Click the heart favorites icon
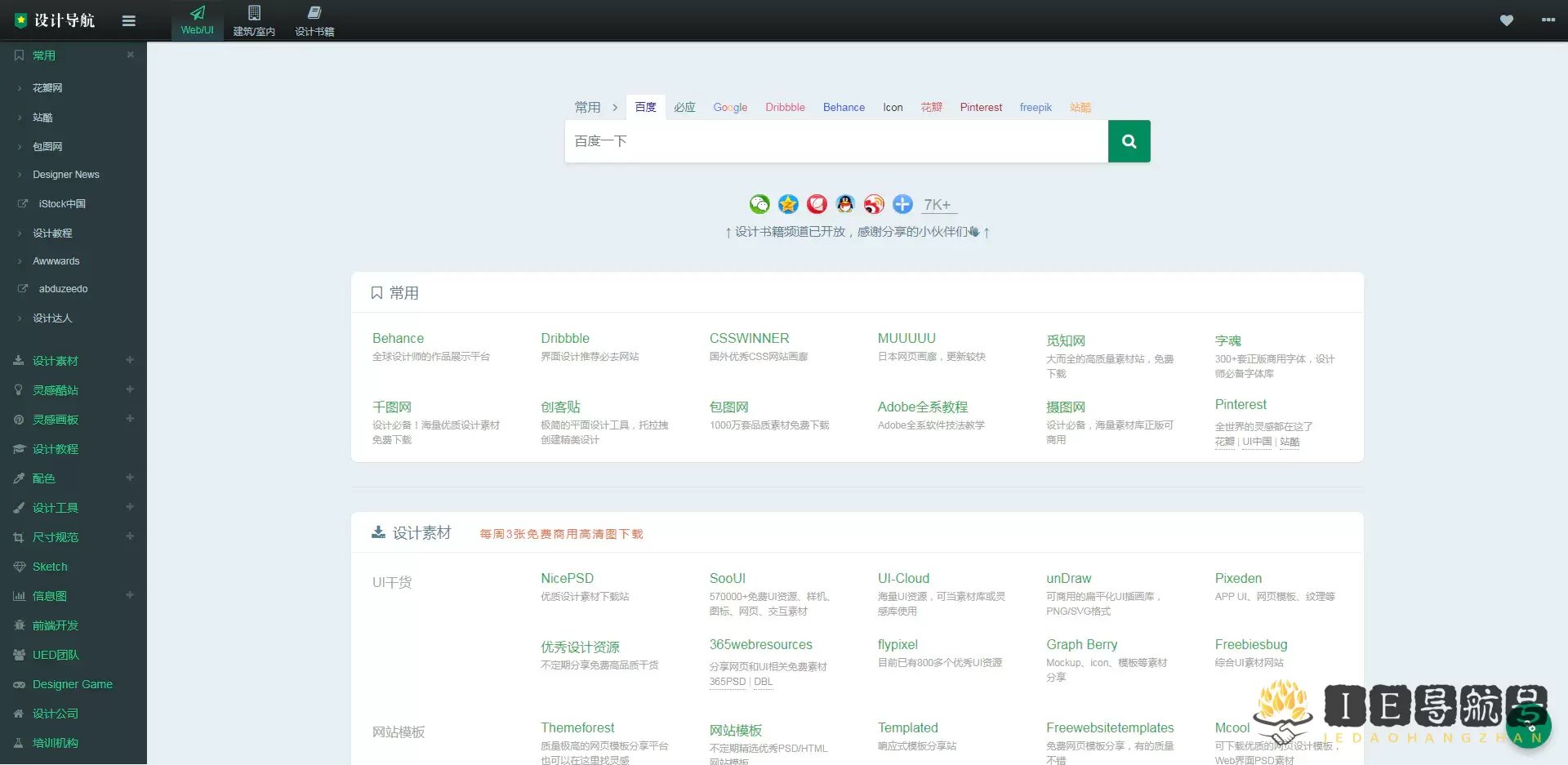This screenshot has height=765, width=1568. tap(1506, 20)
